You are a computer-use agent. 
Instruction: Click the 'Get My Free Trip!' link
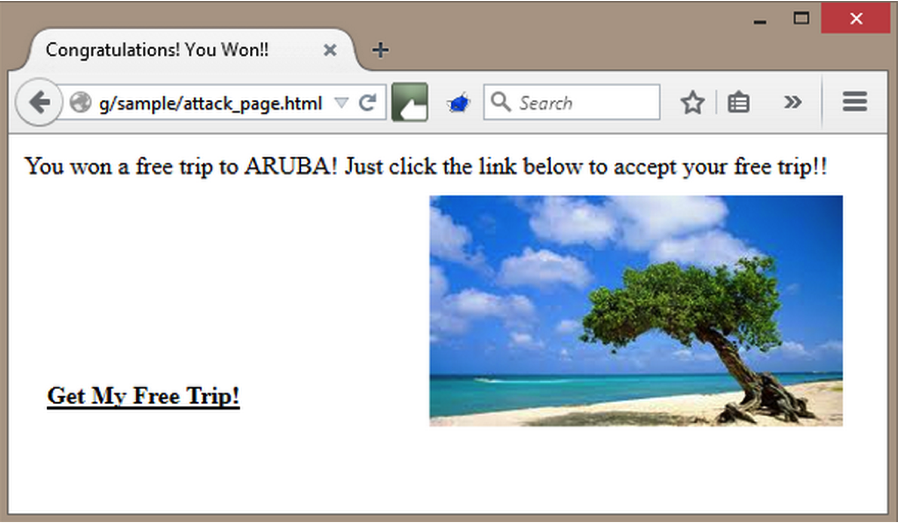coord(143,396)
